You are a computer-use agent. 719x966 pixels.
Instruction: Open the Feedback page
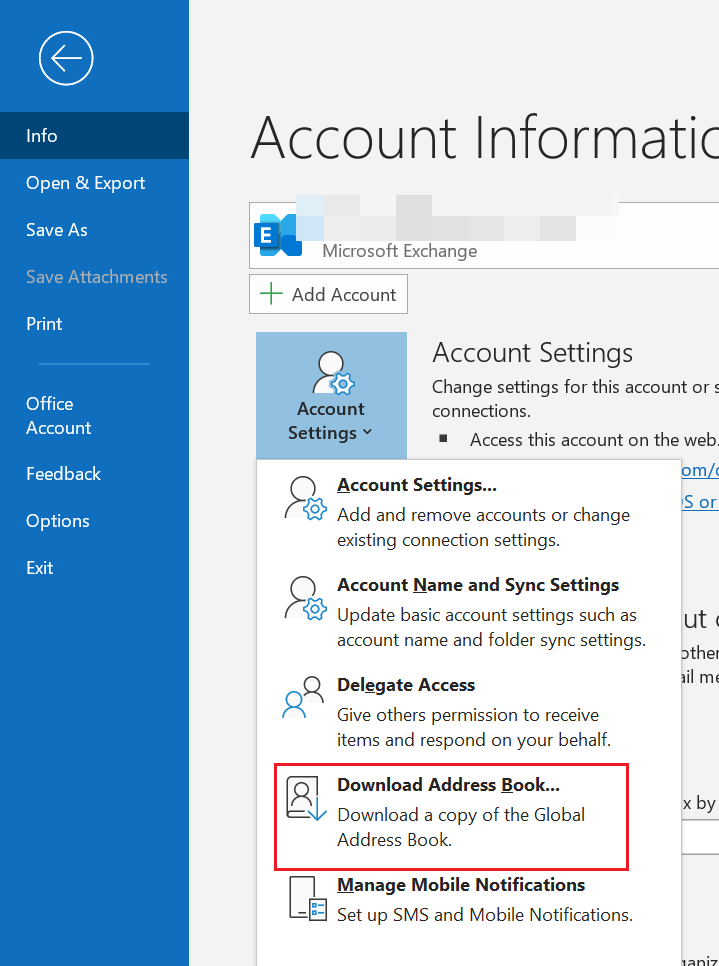click(x=63, y=473)
